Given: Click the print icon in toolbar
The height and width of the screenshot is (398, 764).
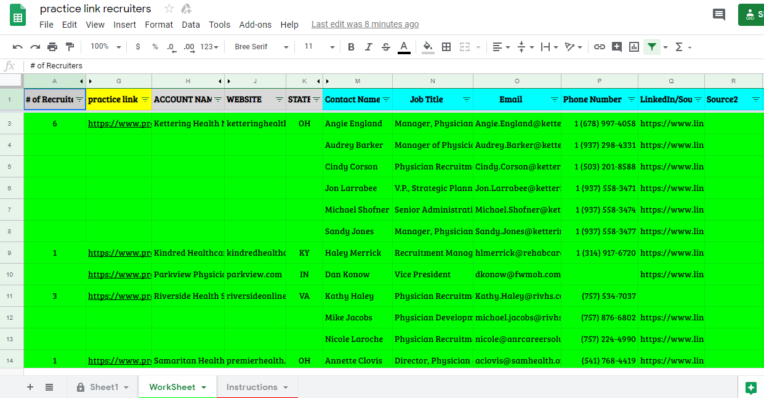Looking at the screenshot, I should point(52,47).
